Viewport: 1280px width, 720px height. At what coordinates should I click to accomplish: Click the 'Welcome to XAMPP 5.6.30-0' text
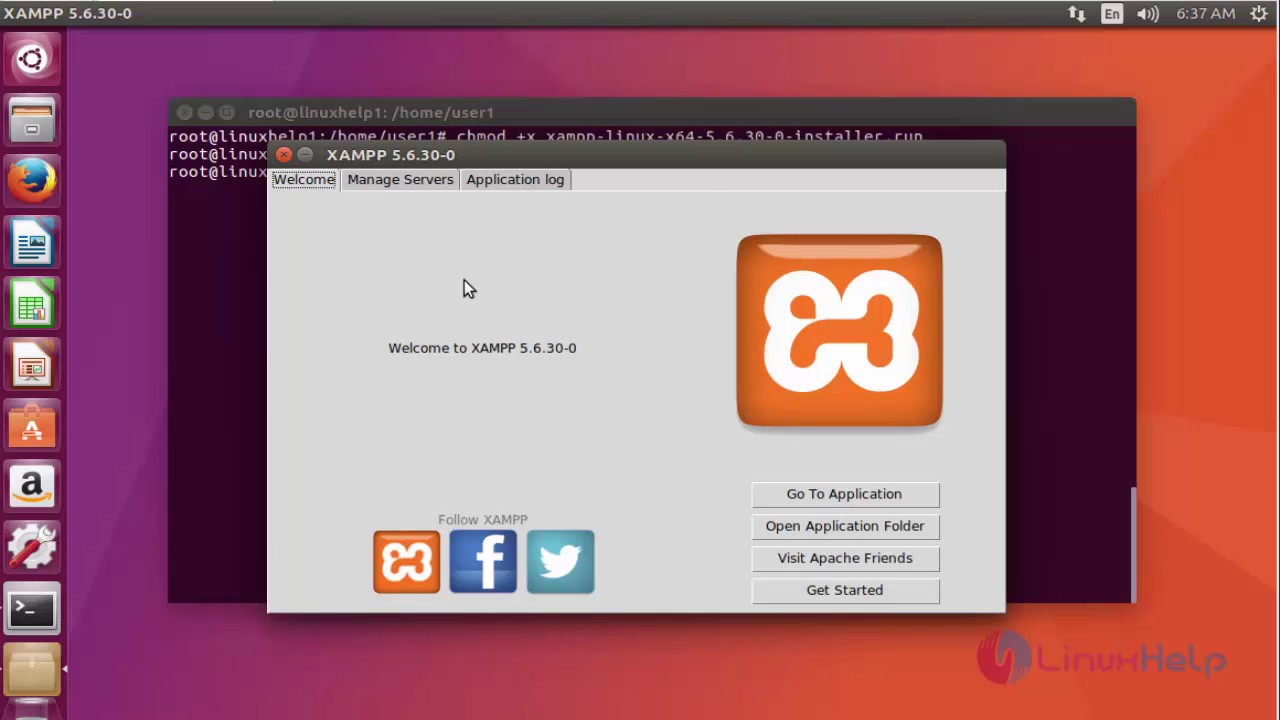pos(482,348)
